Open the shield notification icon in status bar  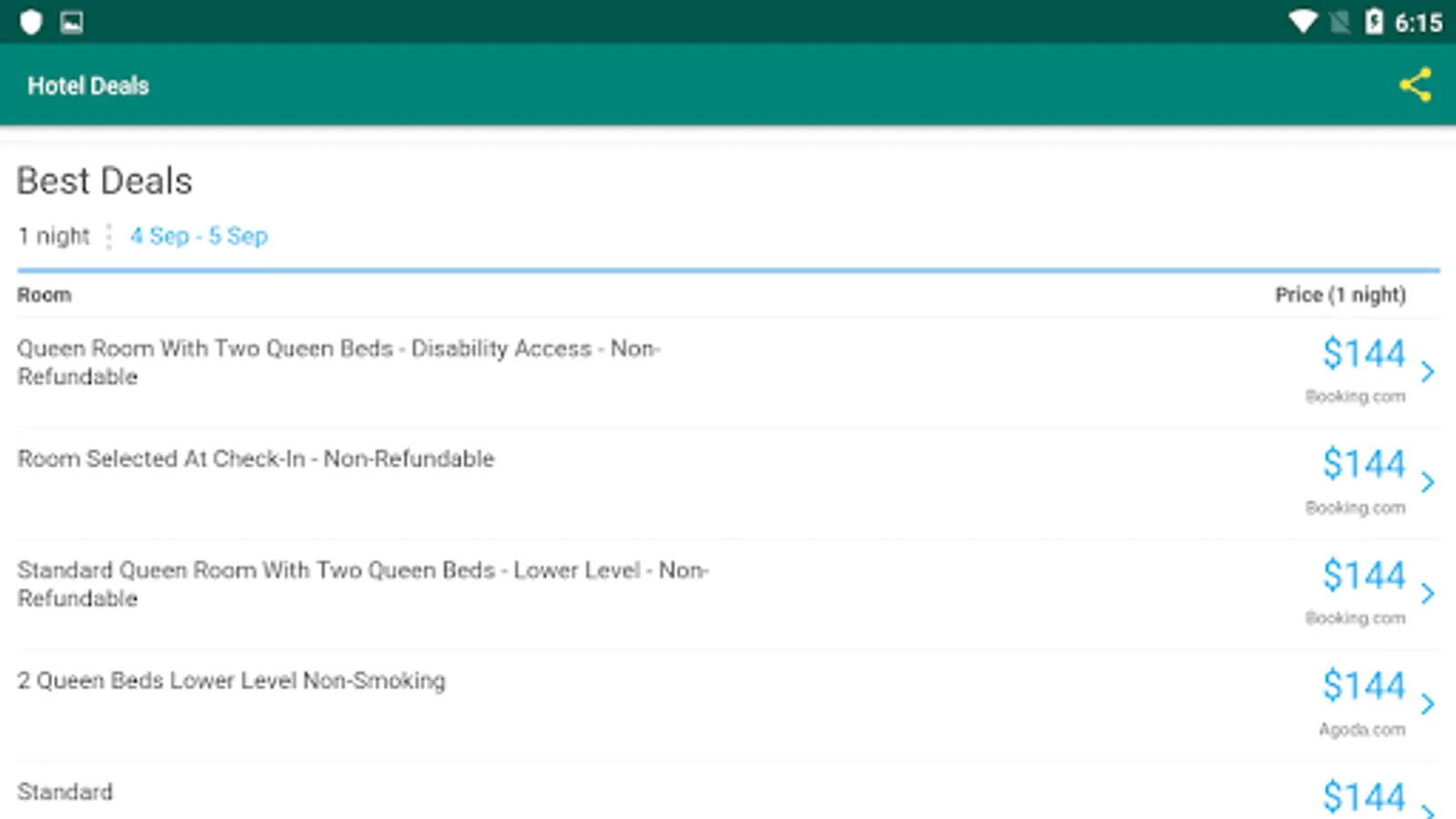pyautogui.click(x=31, y=22)
